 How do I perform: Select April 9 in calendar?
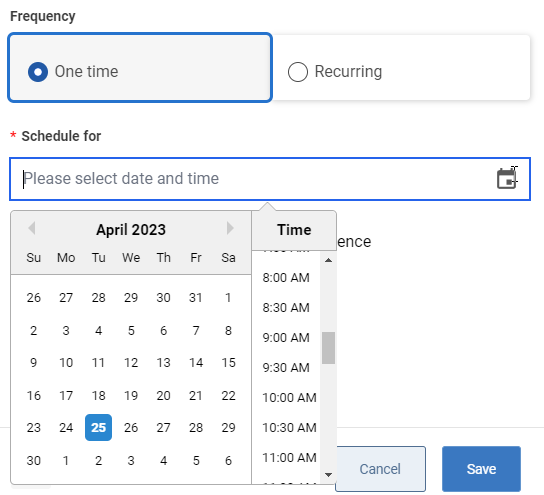coord(34,362)
